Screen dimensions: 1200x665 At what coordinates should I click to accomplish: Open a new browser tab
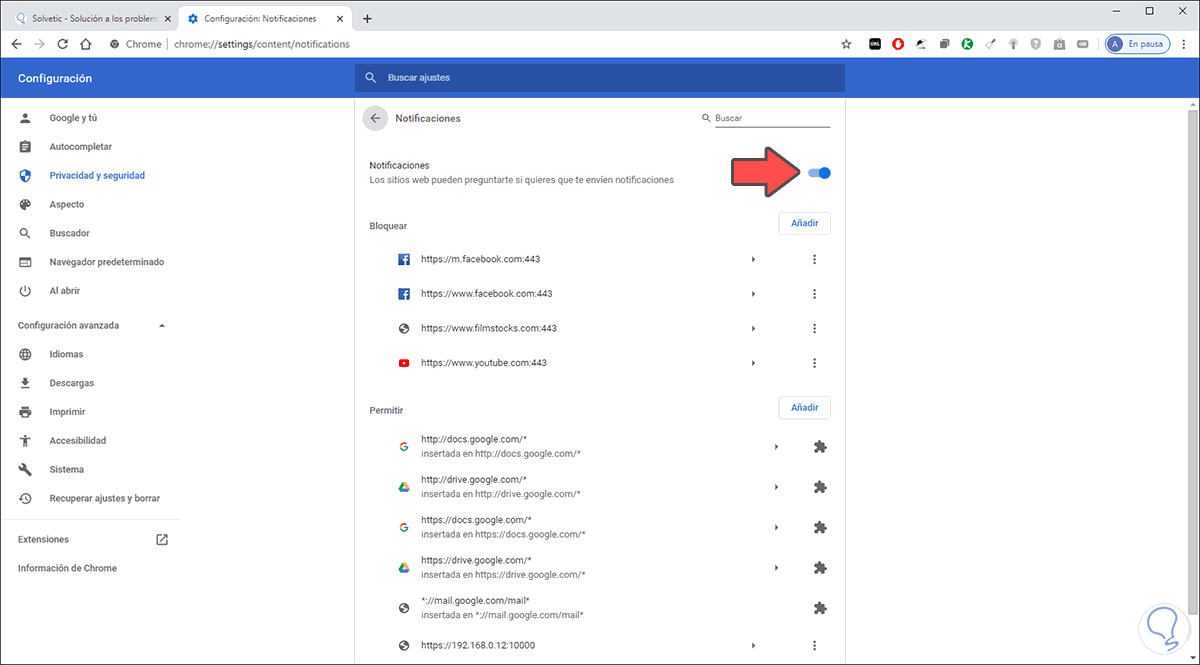coord(367,18)
